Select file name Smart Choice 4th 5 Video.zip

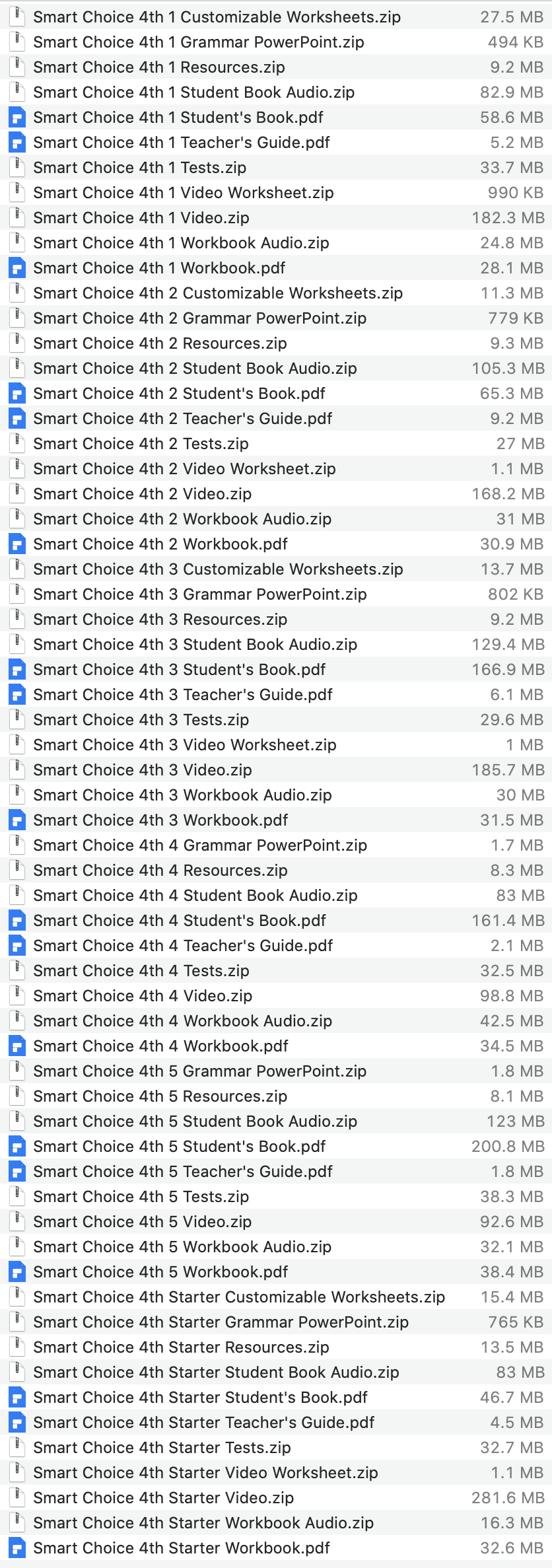143,1222
